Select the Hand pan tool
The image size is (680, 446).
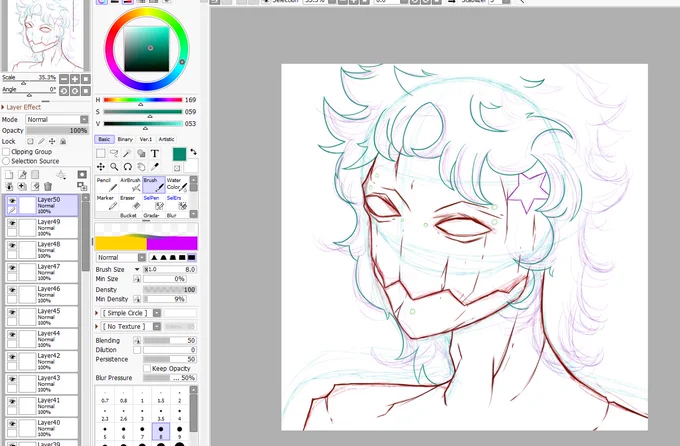[x=141, y=167]
